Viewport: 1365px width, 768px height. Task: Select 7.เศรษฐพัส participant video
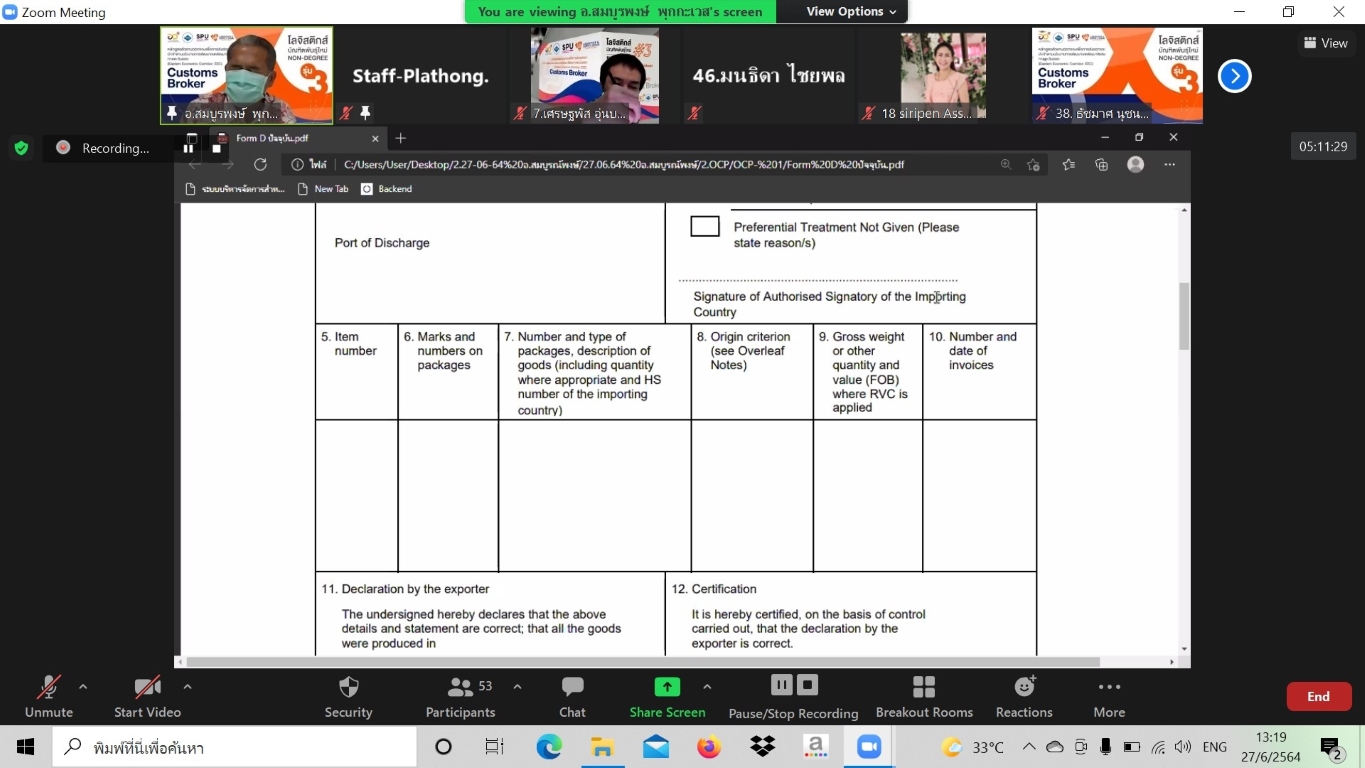pyautogui.click(x=595, y=76)
